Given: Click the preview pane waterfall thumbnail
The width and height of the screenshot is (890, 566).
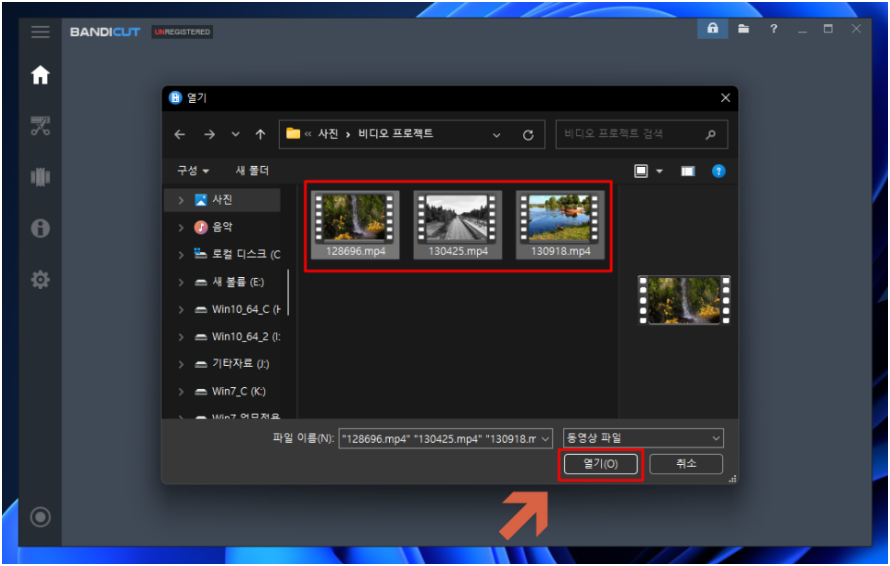Looking at the screenshot, I should (x=683, y=300).
